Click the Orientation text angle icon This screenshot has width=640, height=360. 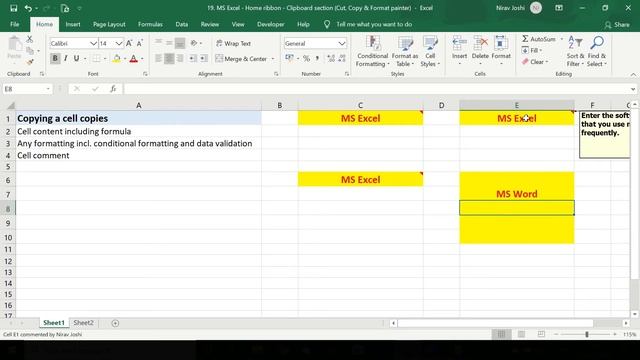[x=194, y=43]
